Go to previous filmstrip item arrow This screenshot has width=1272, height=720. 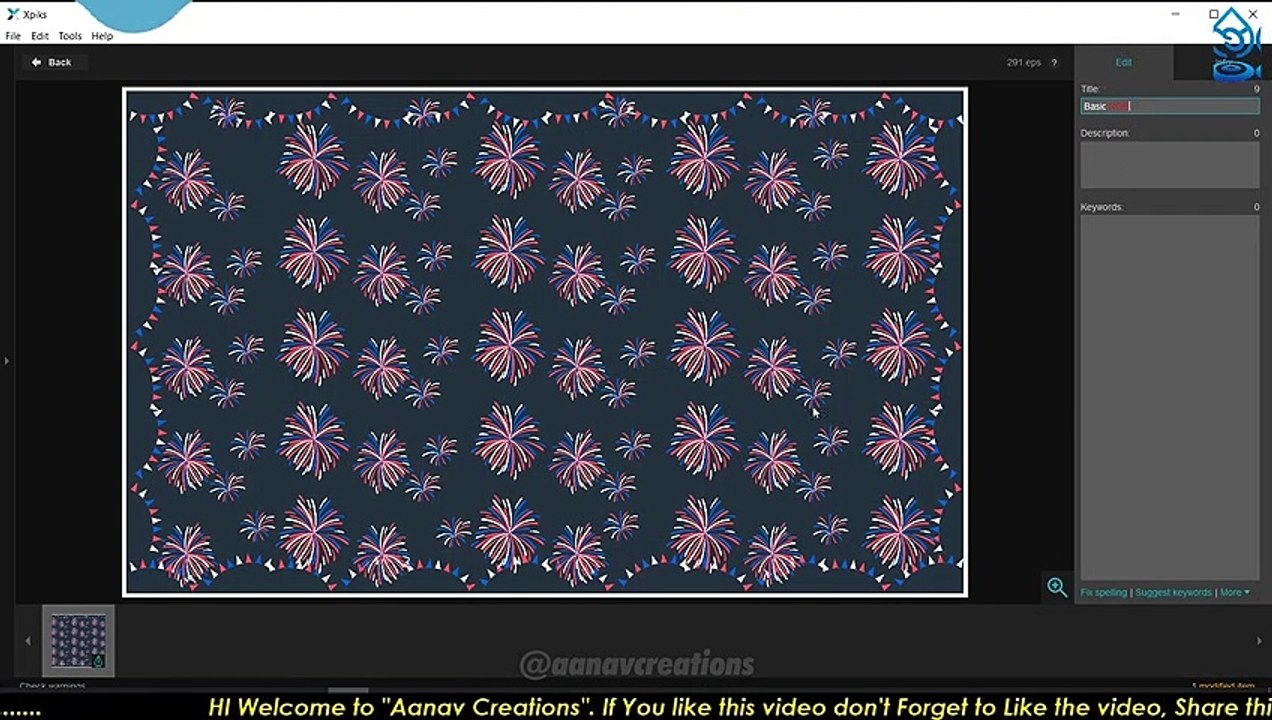[28, 641]
